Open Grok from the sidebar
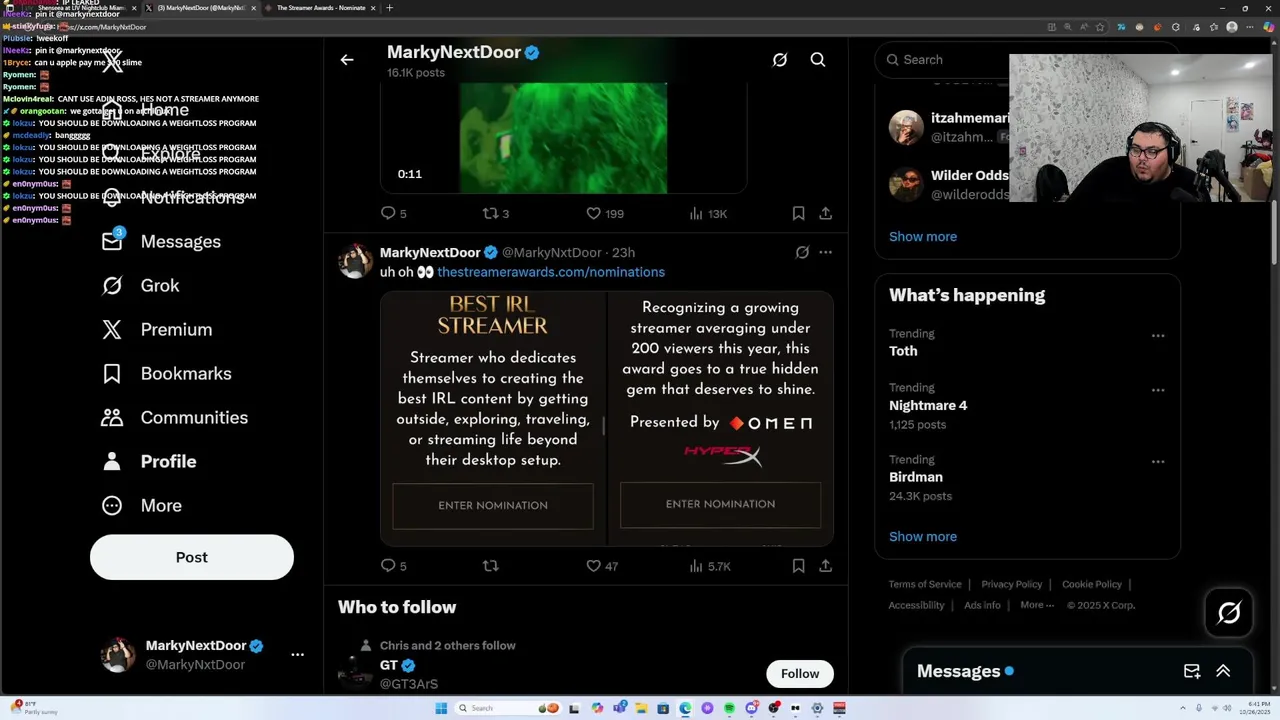This screenshot has height=720, width=1280. coord(141,285)
